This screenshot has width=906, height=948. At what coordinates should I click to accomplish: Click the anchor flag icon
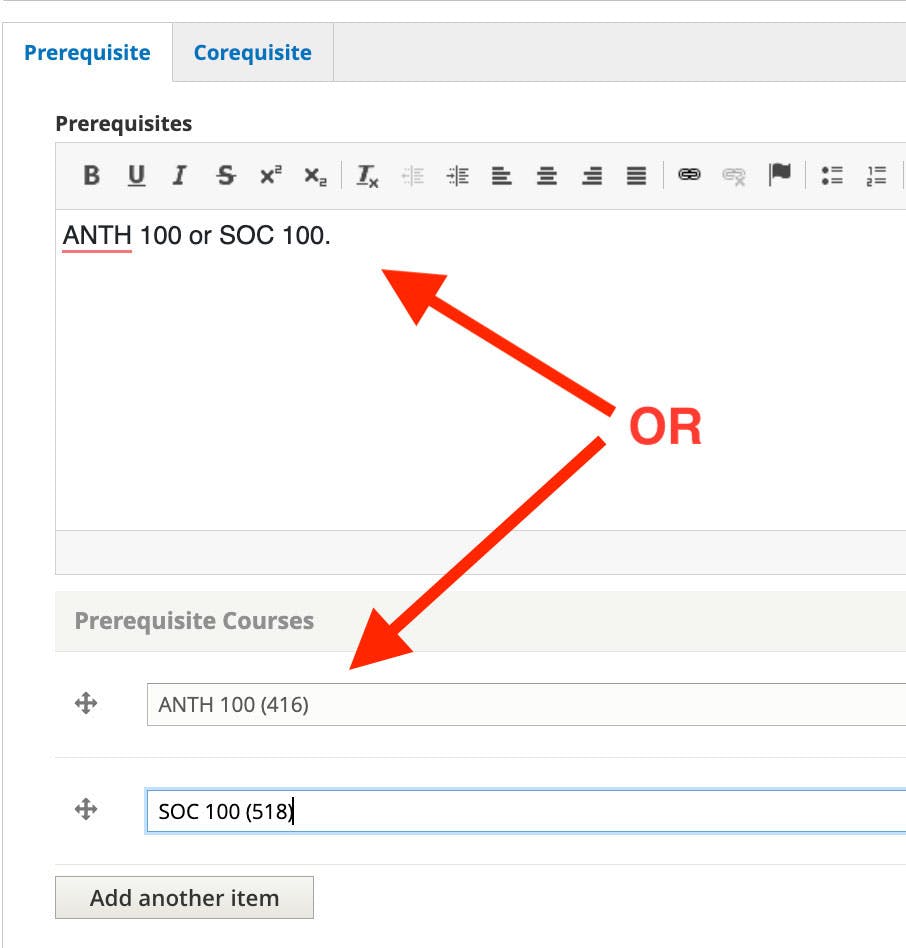pyautogui.click(x=780, y=175)
